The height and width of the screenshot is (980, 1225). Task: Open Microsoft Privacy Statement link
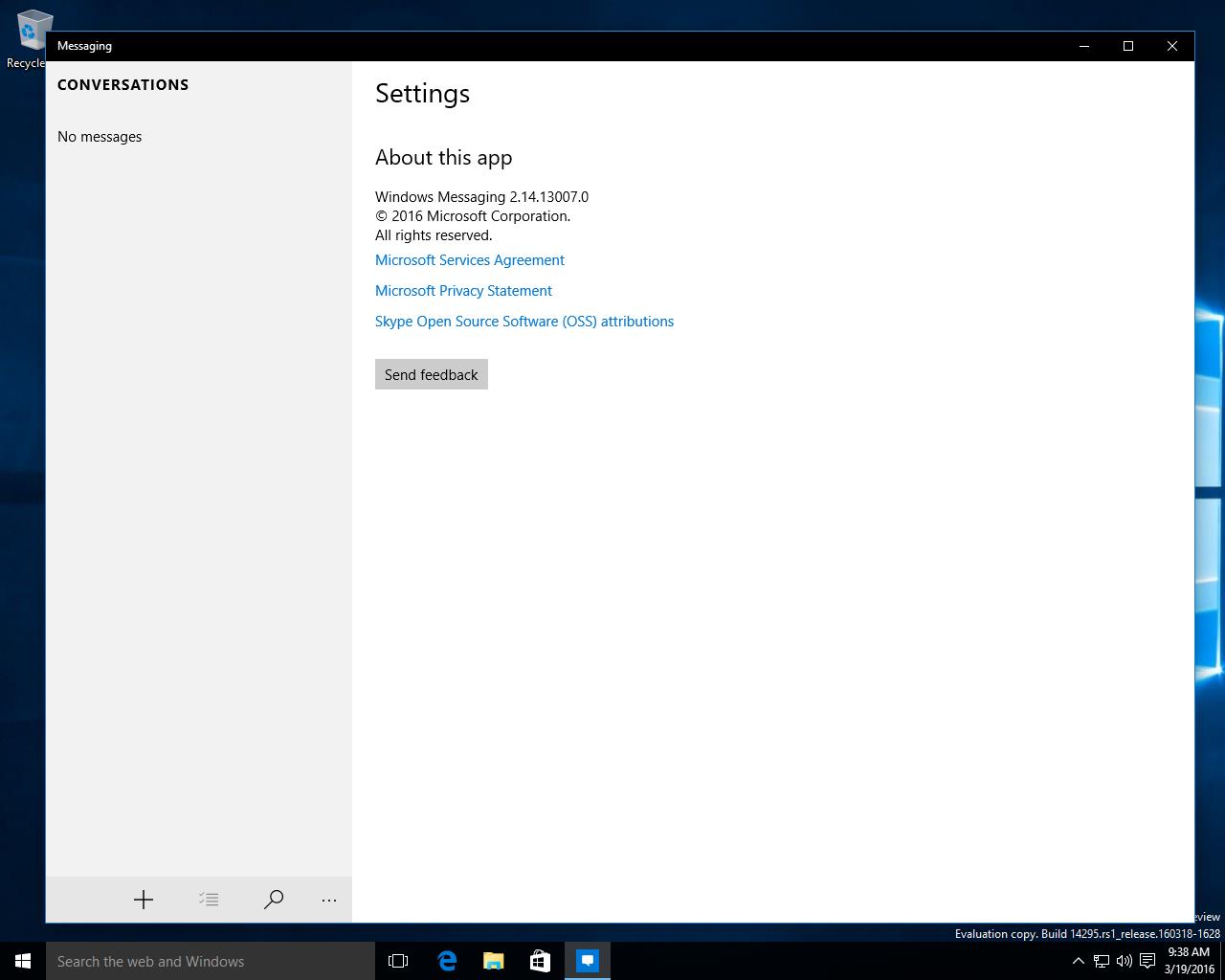463,291
